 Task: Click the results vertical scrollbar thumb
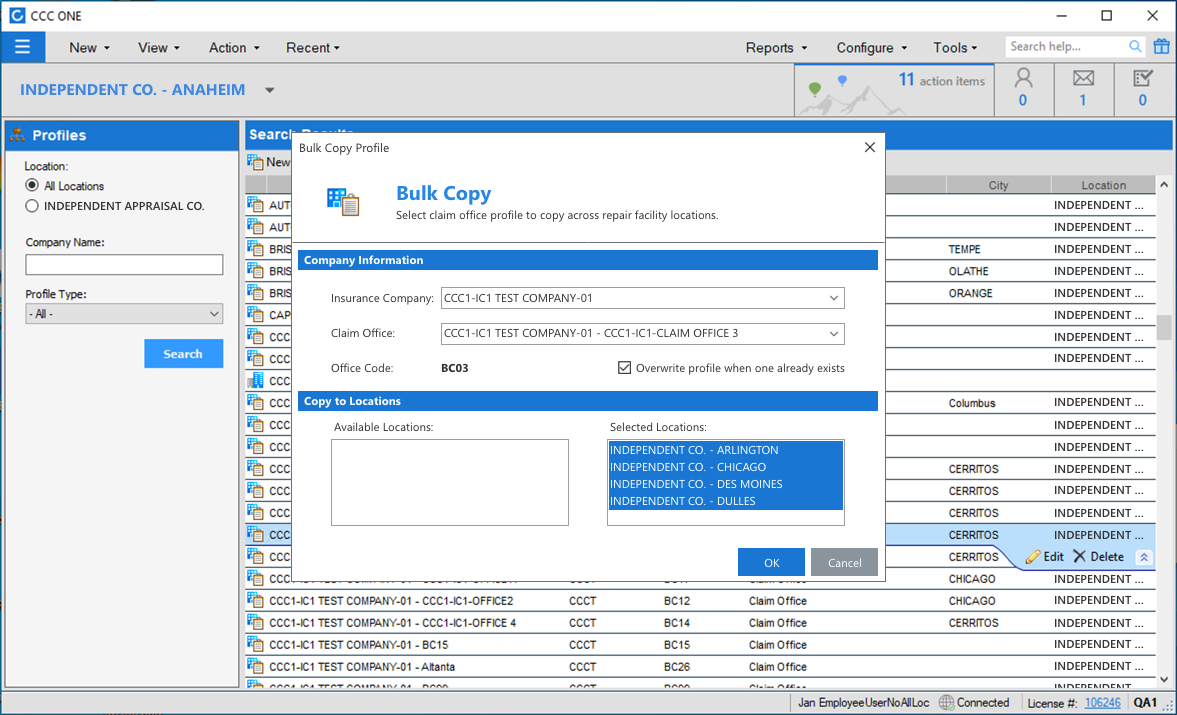coord(1163,327)
